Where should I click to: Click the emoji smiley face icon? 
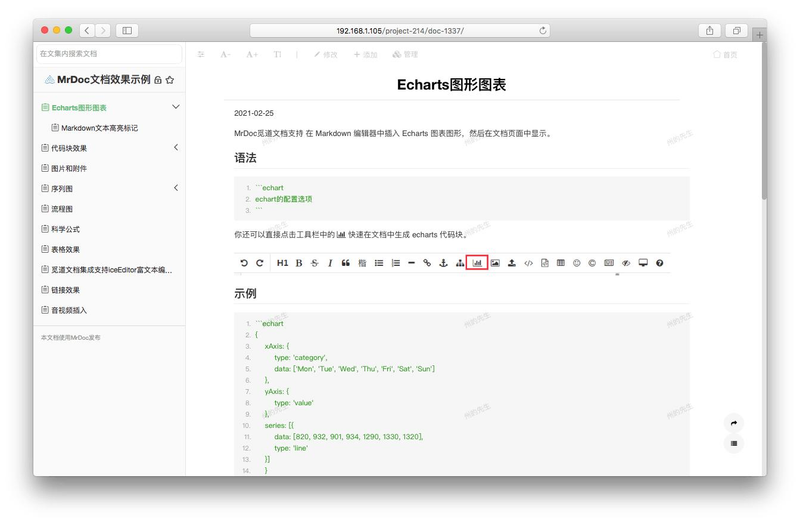577,263
